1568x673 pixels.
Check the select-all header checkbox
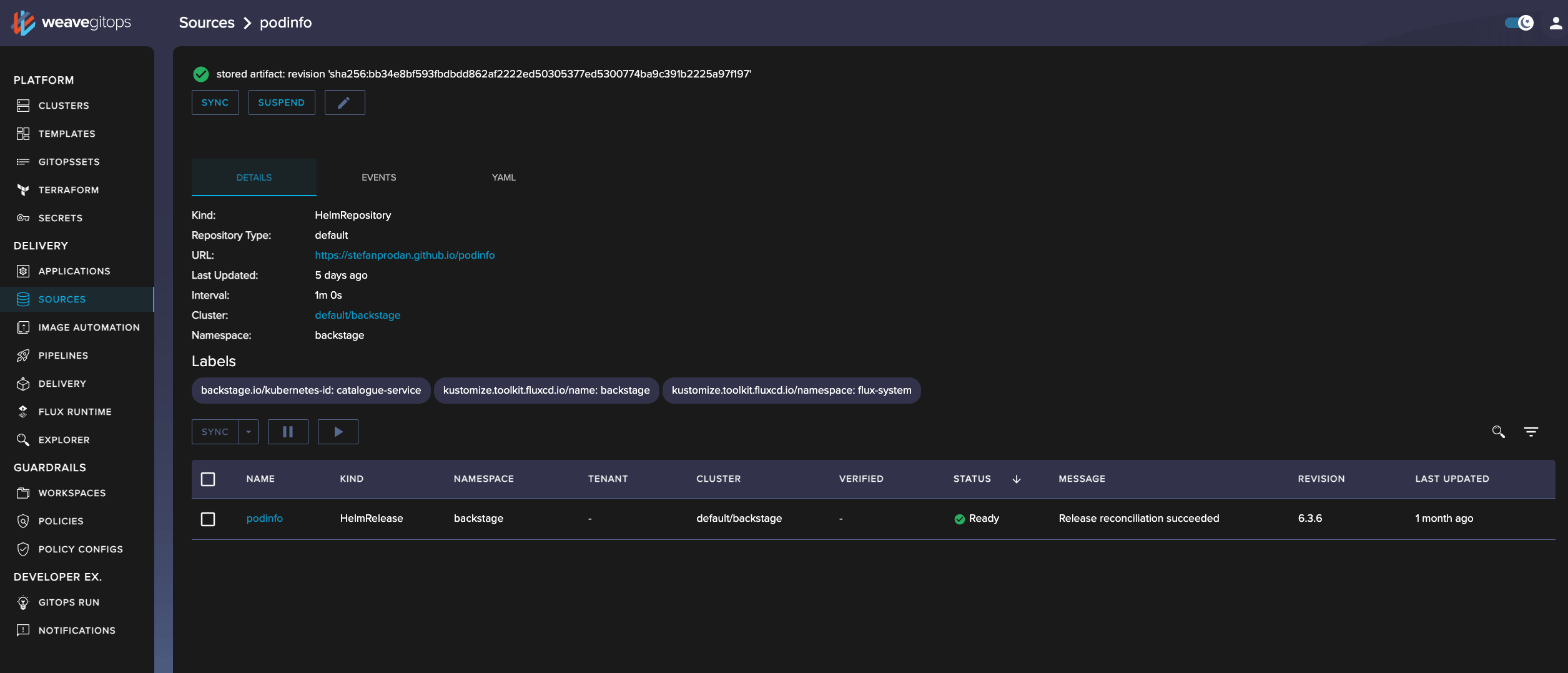(x=208, y=479)
